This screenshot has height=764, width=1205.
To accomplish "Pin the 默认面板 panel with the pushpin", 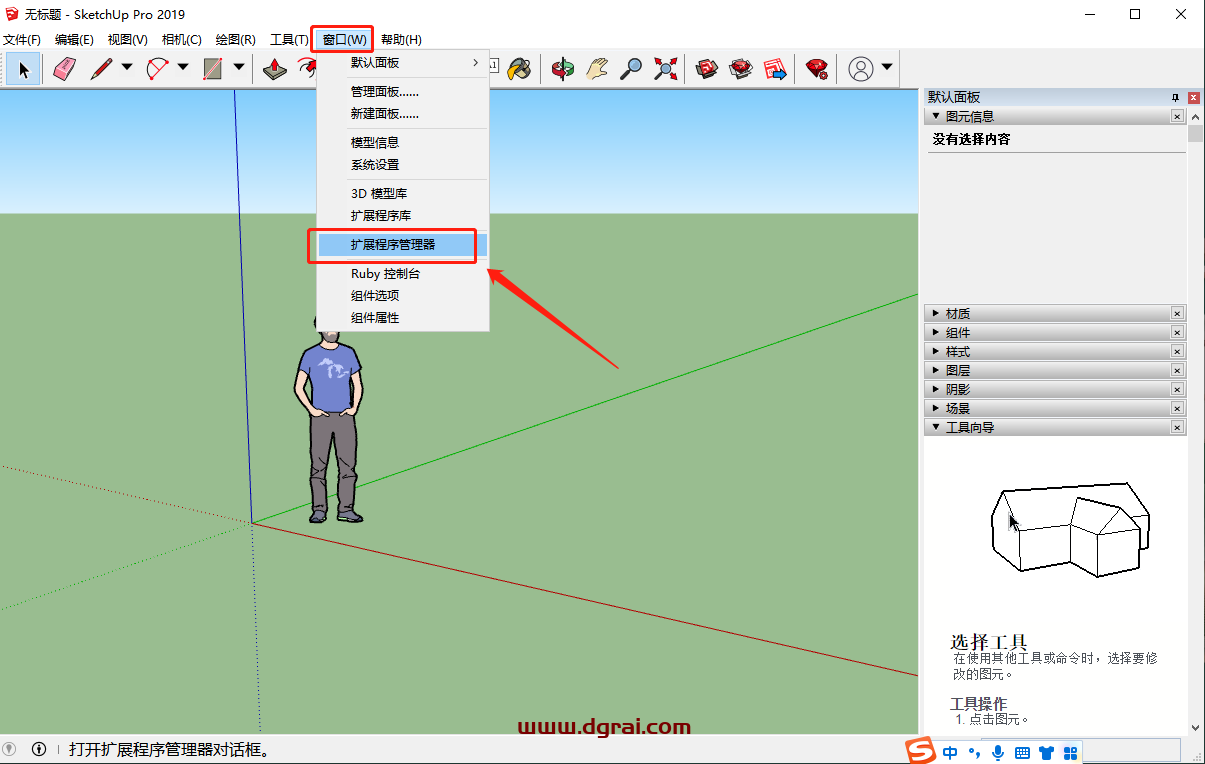I will (1174, 97).
